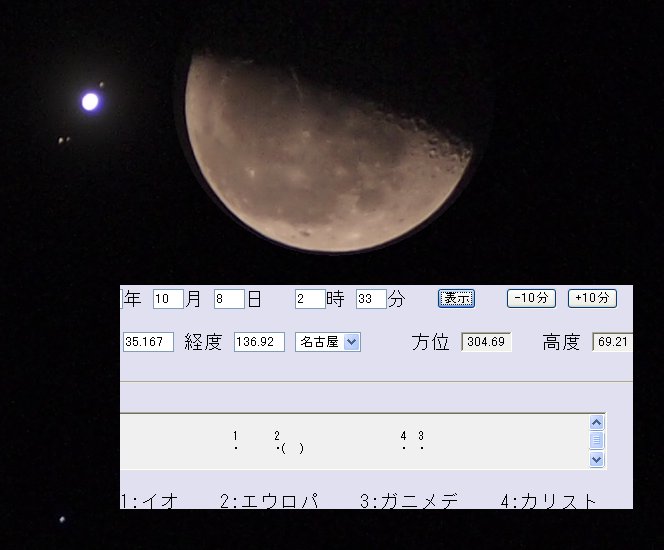This screenshot has height=550, width=664.
Task: Click the scroll down arrow of satellite panel
Action: click(x=597, y=459)
